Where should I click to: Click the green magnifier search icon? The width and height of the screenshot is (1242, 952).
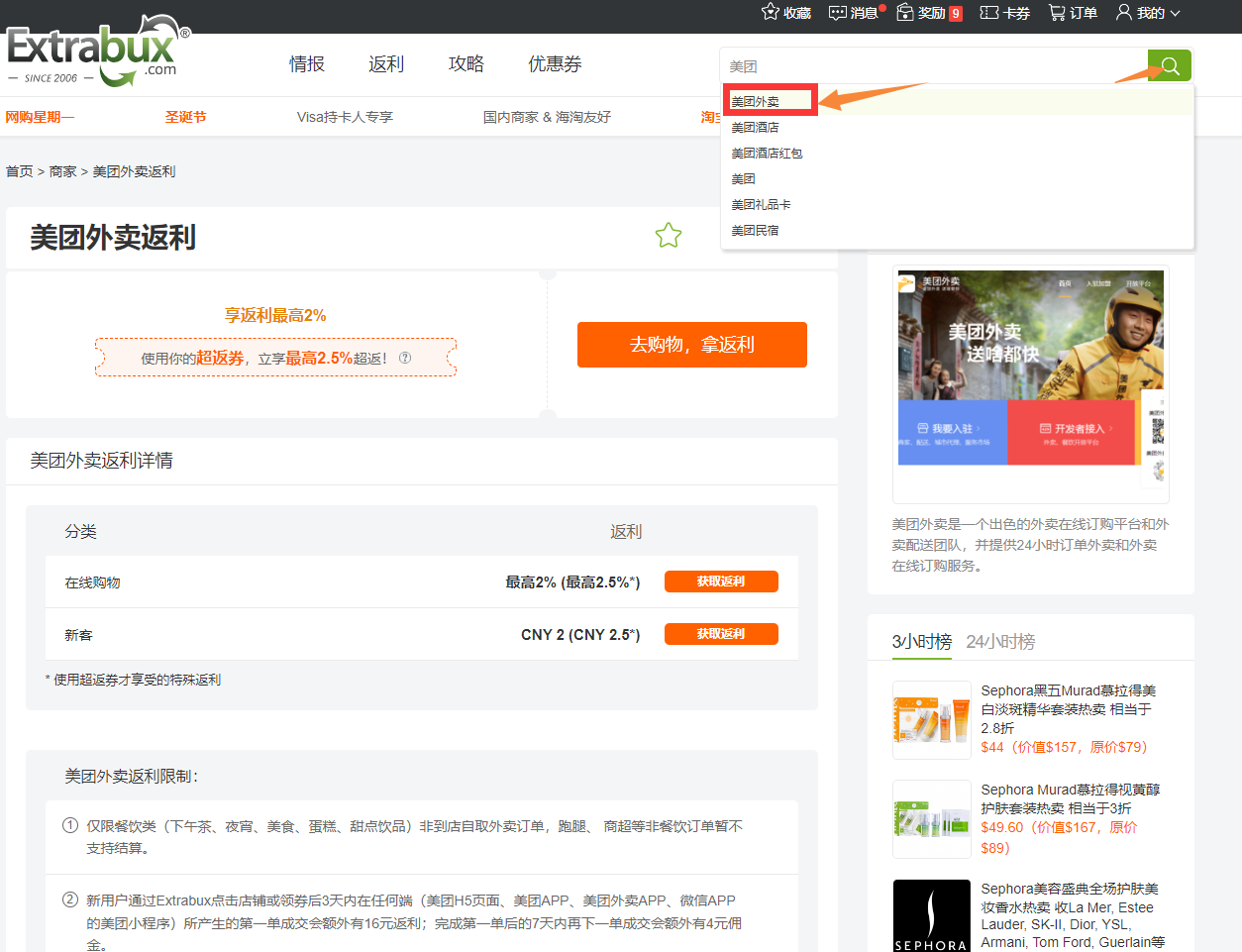click(1170, 64)
